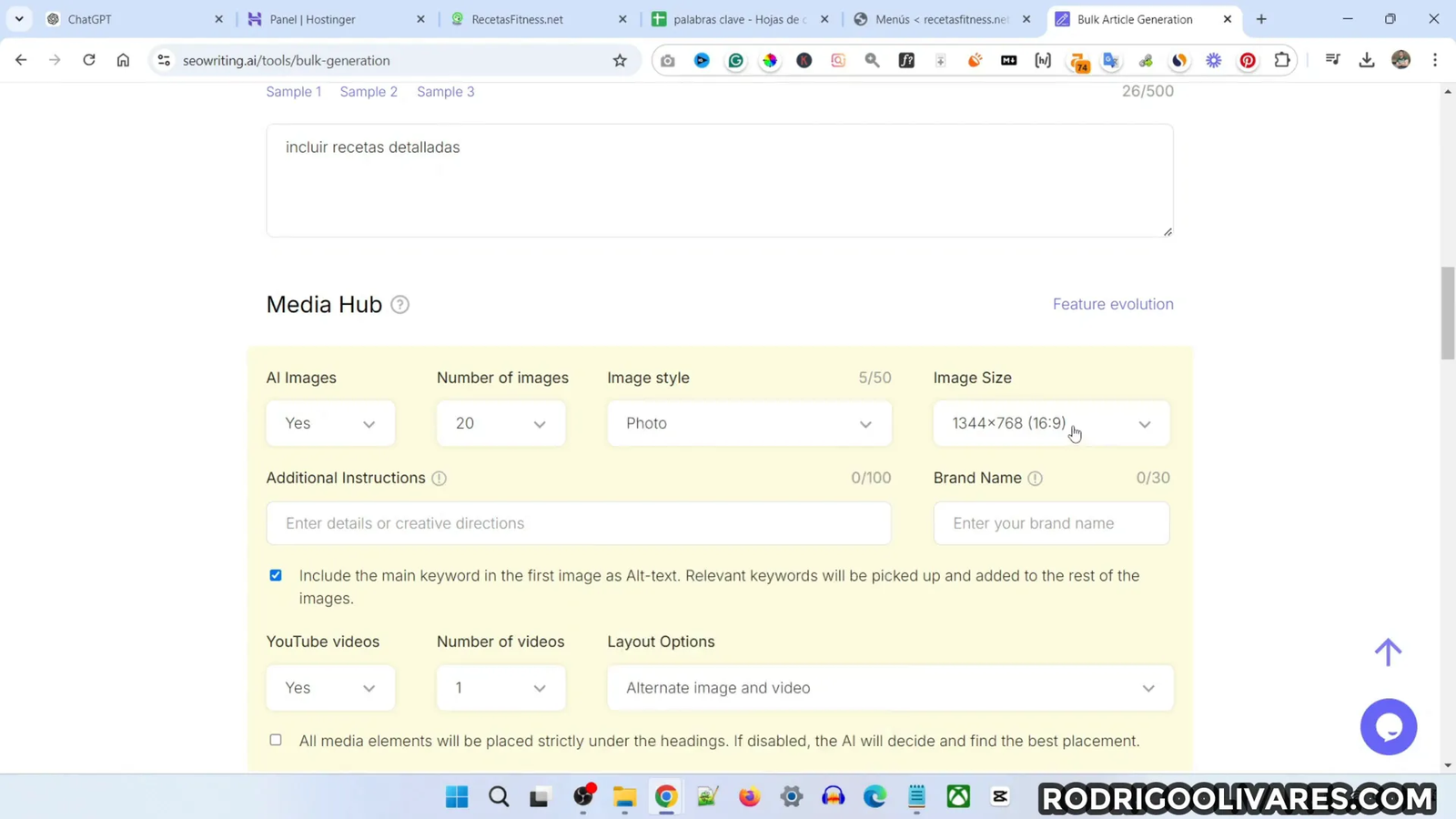Switch to the RecetasFitness.net tab
Viewport: 1456px width, 819px height.
pos(519,18)
